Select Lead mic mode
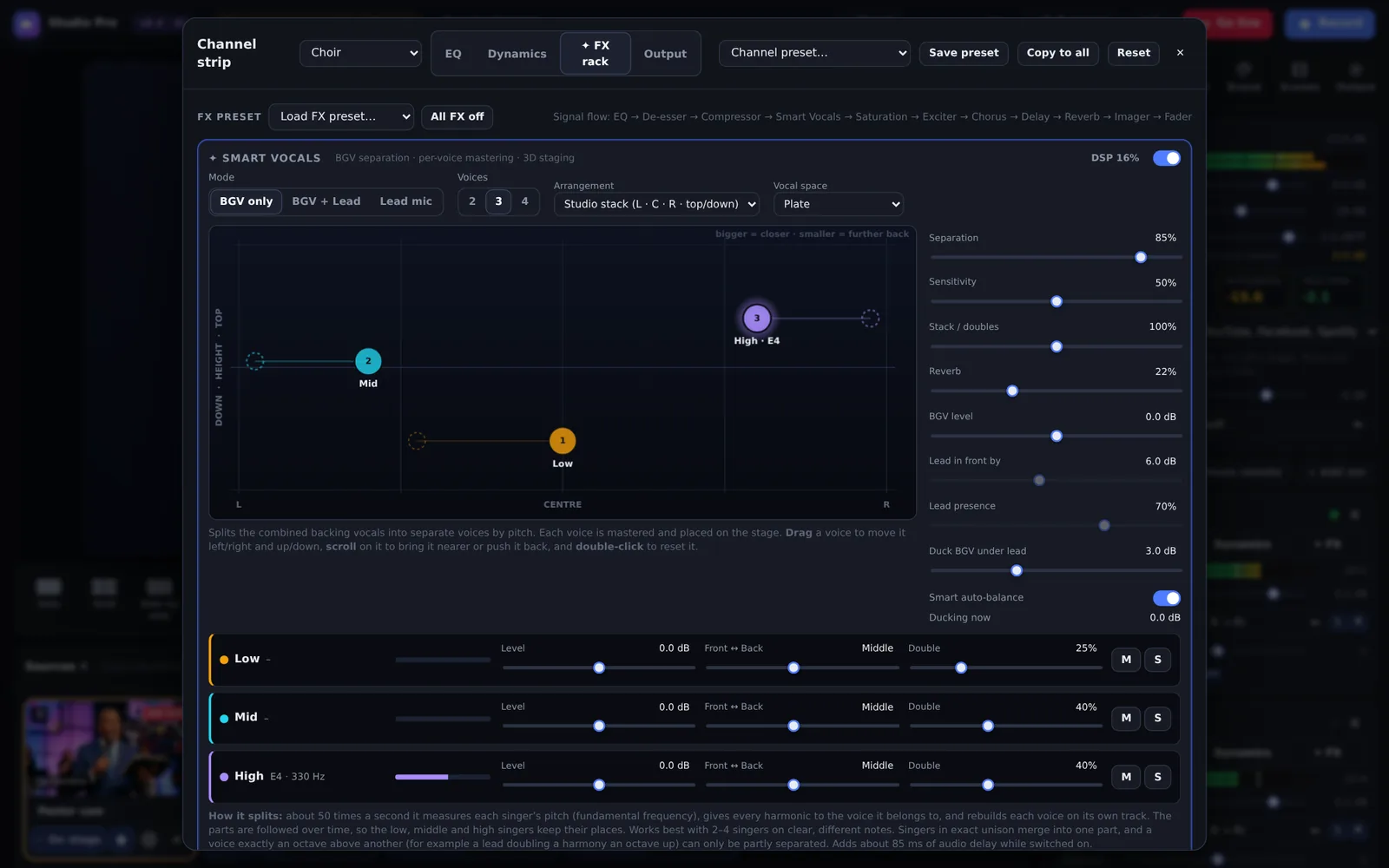The image size is (1389, 868). (x=405, y=201)
